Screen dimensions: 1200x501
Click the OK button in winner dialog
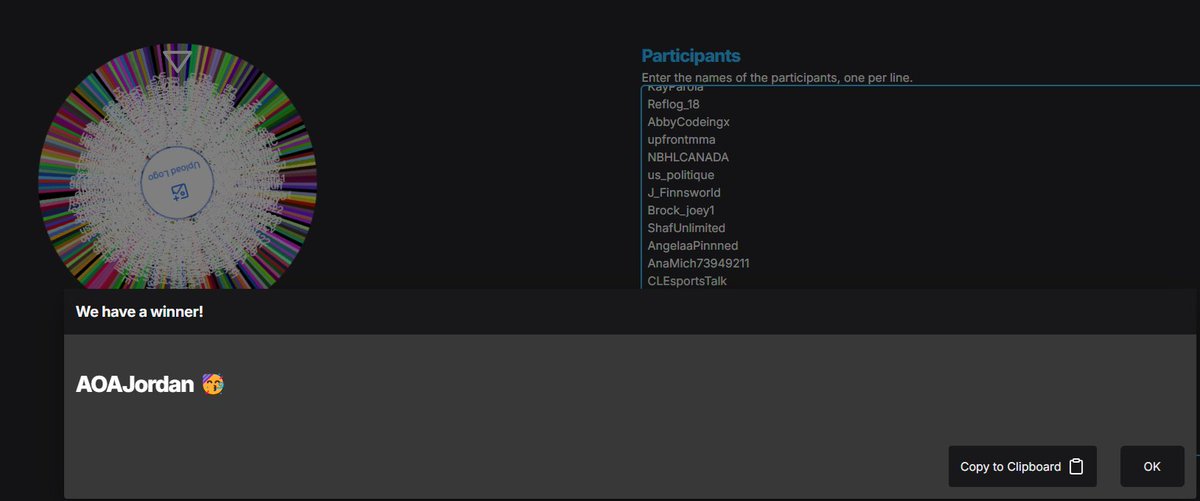click(x=1152, y=467)
